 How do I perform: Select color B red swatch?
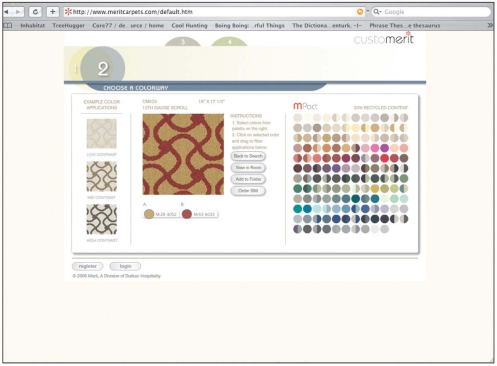tap(187, 214)
